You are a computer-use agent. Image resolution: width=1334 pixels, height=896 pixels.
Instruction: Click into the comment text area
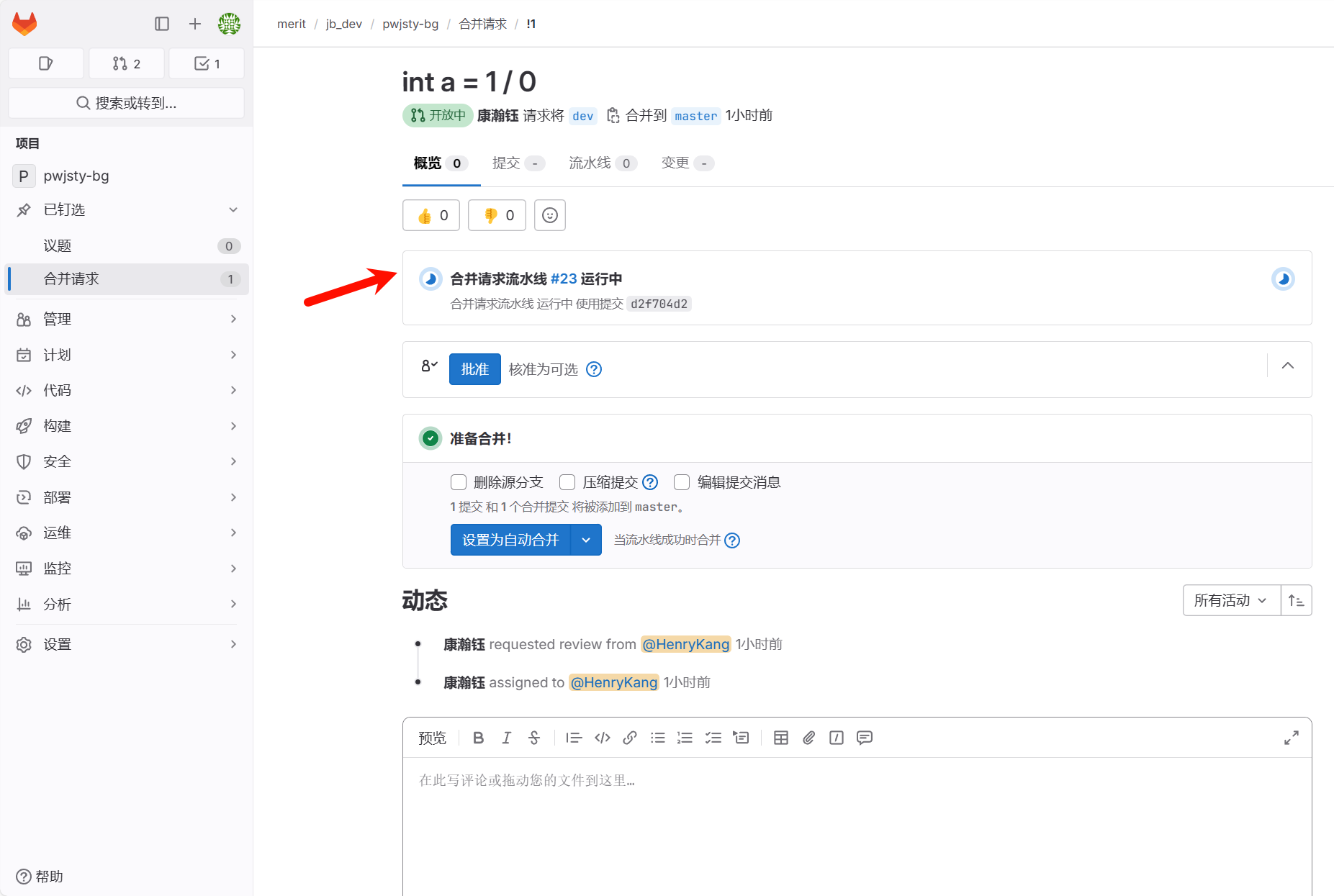point(857,820)
